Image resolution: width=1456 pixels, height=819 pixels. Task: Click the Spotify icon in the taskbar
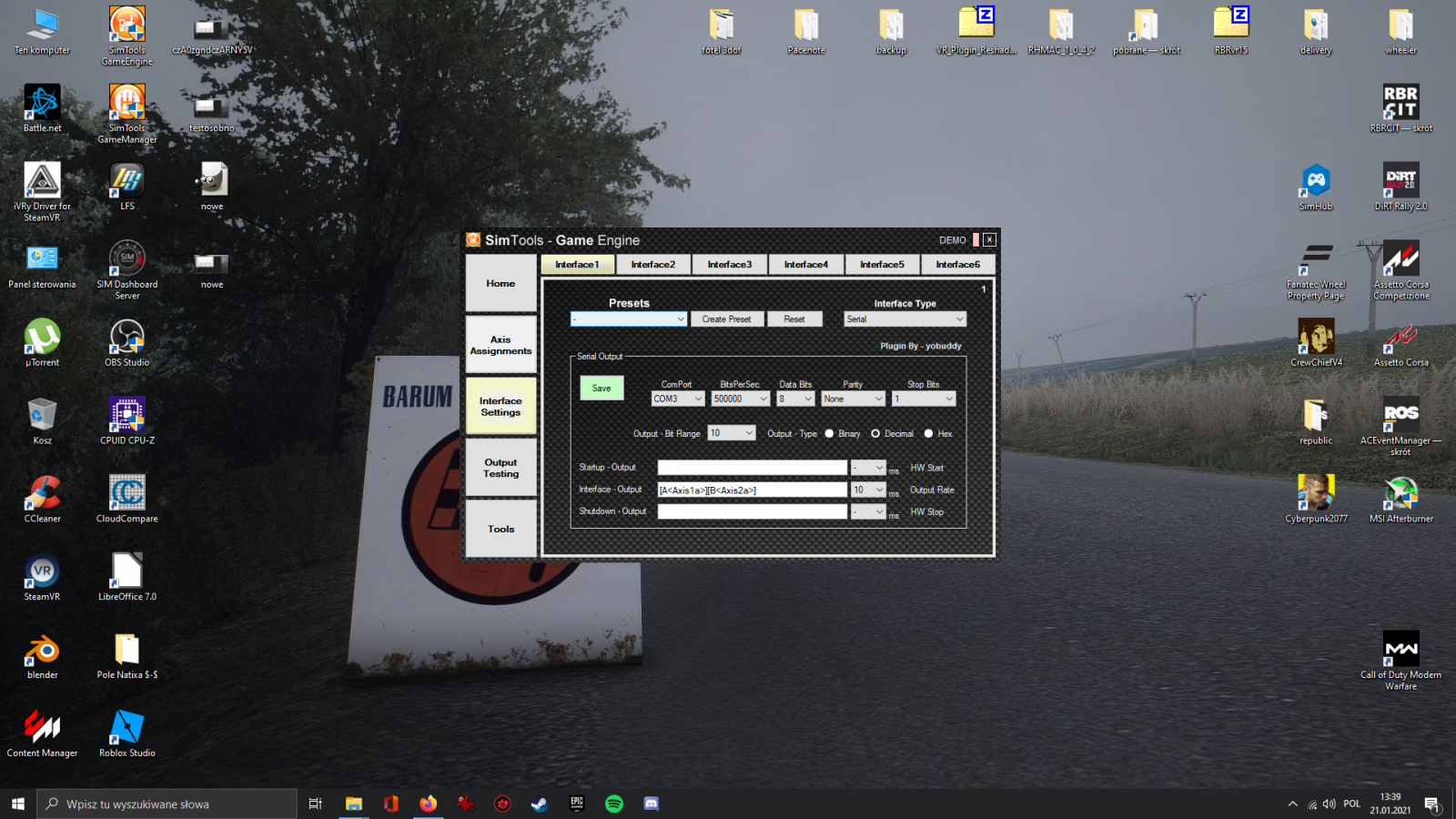[614, 804]
